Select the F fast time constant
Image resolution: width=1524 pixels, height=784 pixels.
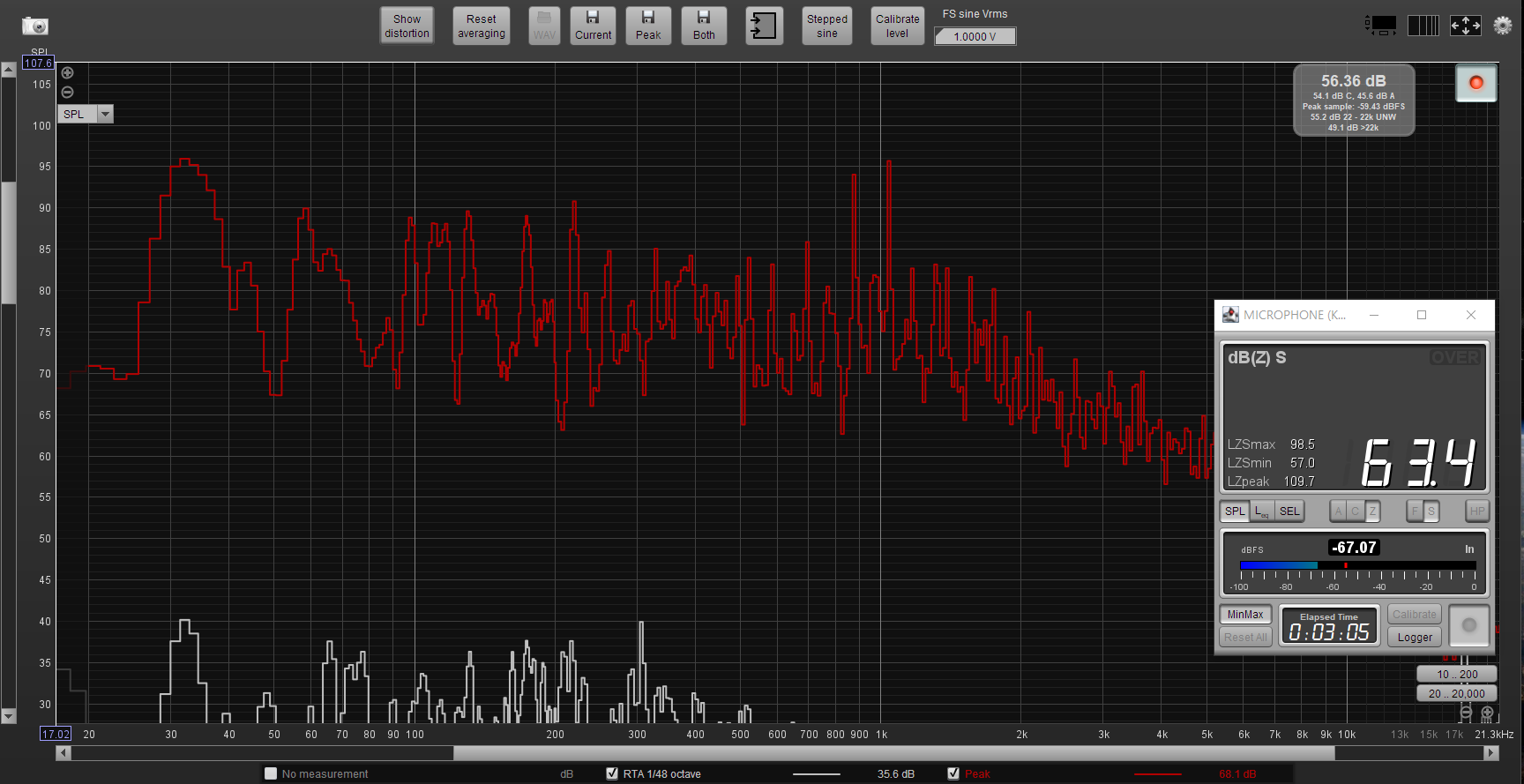click(1415, 511)
